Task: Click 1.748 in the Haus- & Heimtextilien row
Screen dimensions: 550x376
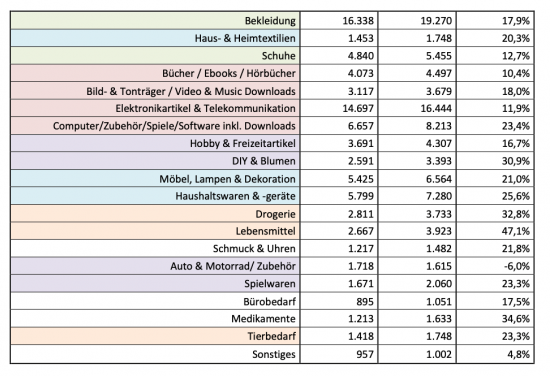Action: [x=439, y=38]
